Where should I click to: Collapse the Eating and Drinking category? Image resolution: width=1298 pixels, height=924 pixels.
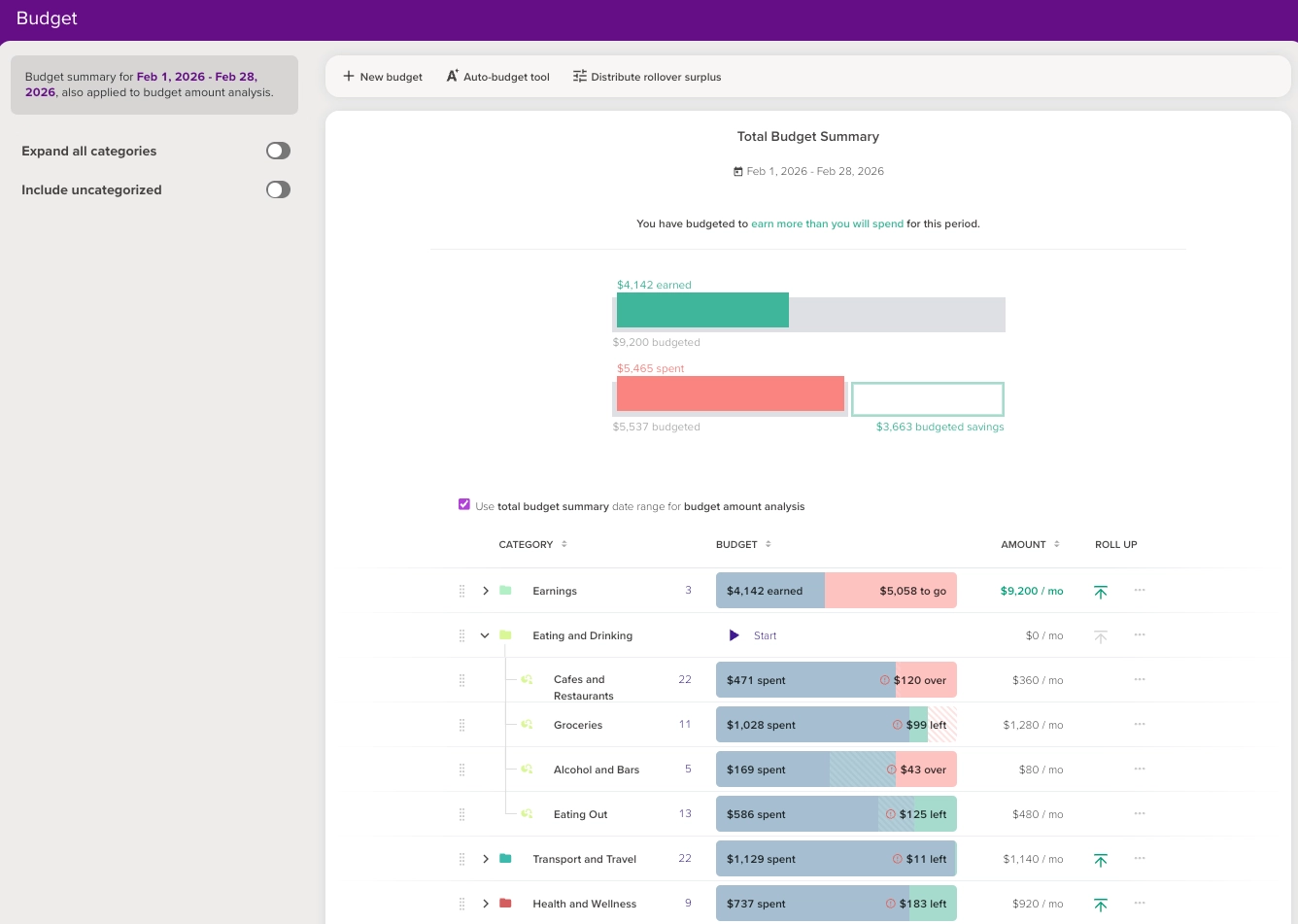click(485, 635)
